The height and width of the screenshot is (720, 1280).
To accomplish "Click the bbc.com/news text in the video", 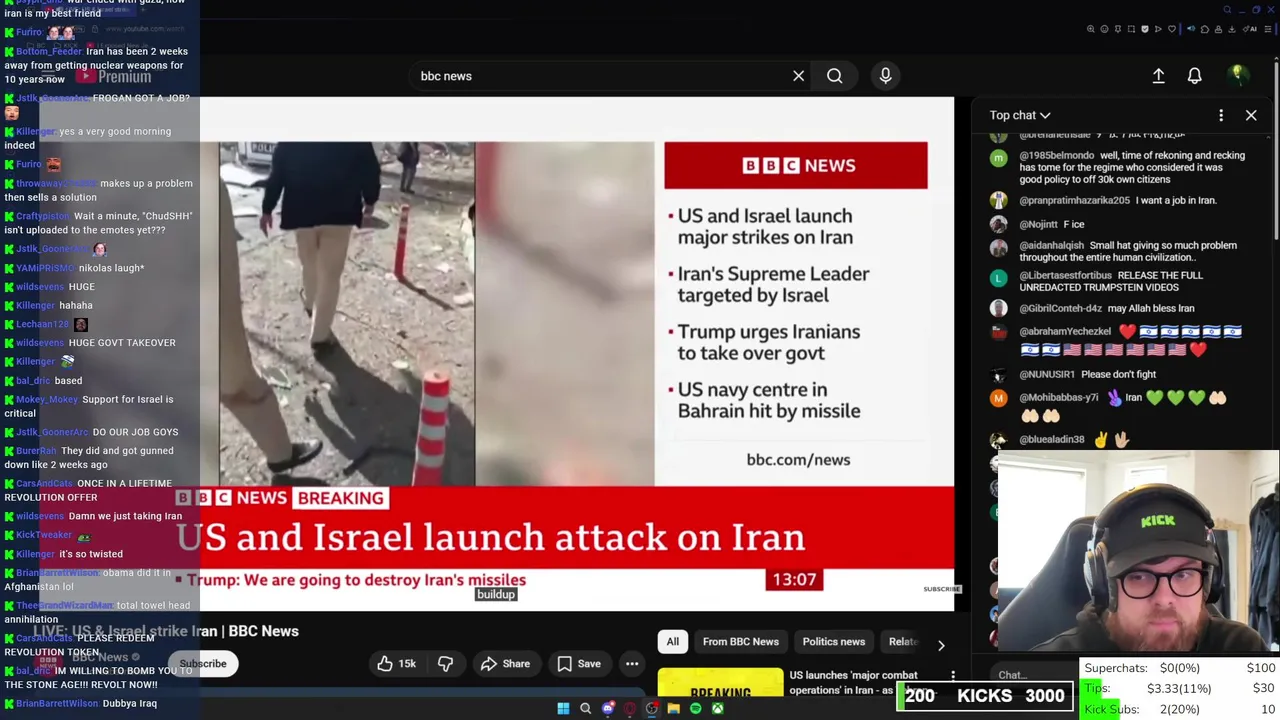I will [x=798, y=460].
